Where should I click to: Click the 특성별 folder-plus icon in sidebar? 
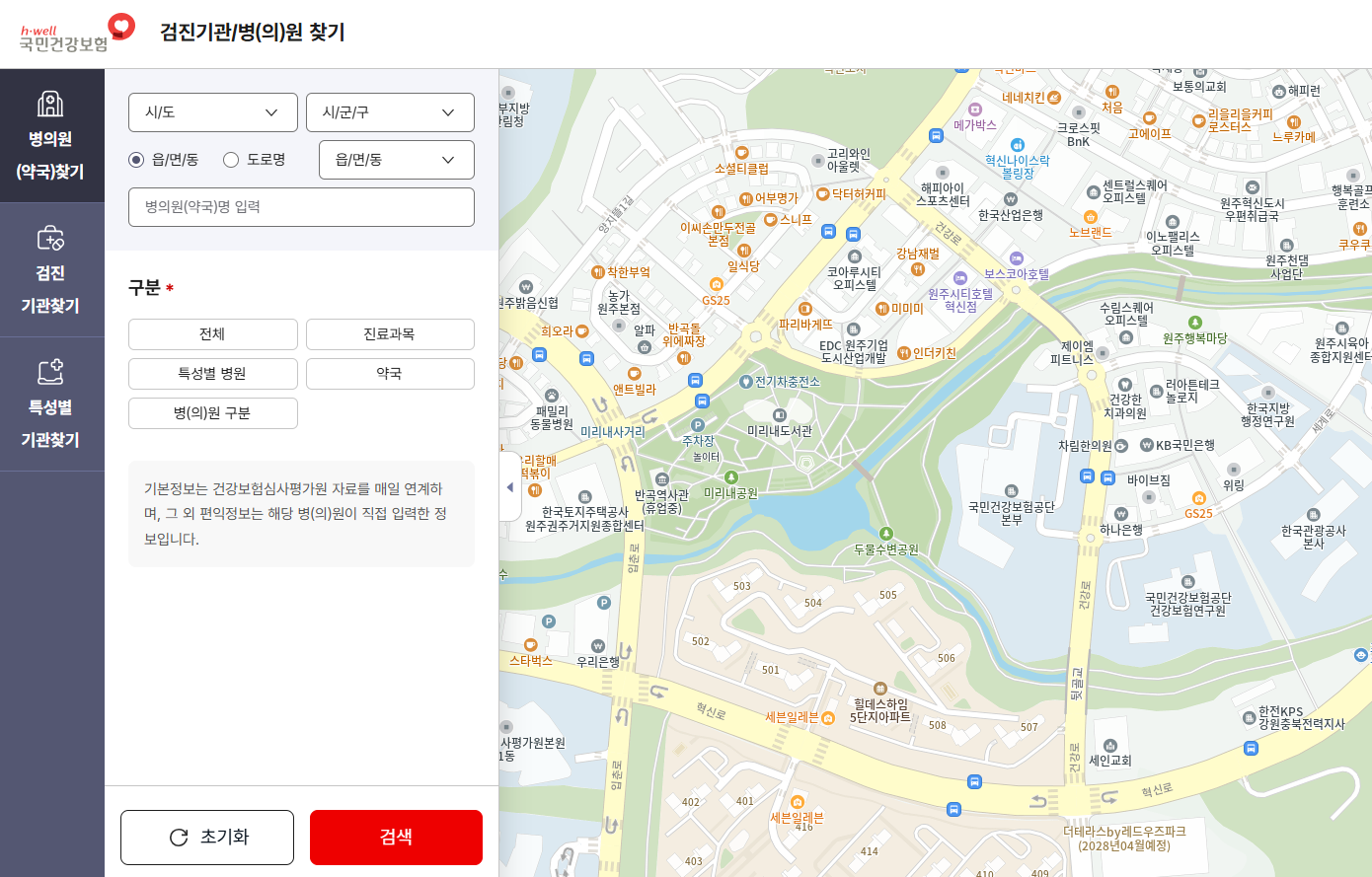click(50, 372)
